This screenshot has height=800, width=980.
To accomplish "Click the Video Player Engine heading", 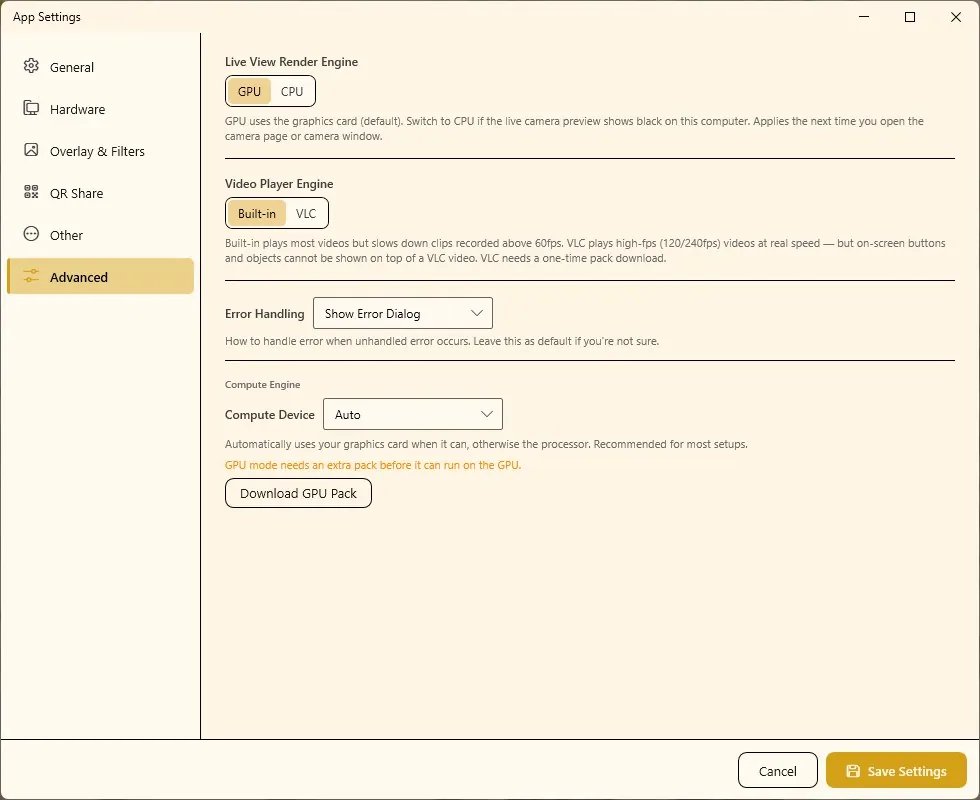I will (x=279, y=184).
